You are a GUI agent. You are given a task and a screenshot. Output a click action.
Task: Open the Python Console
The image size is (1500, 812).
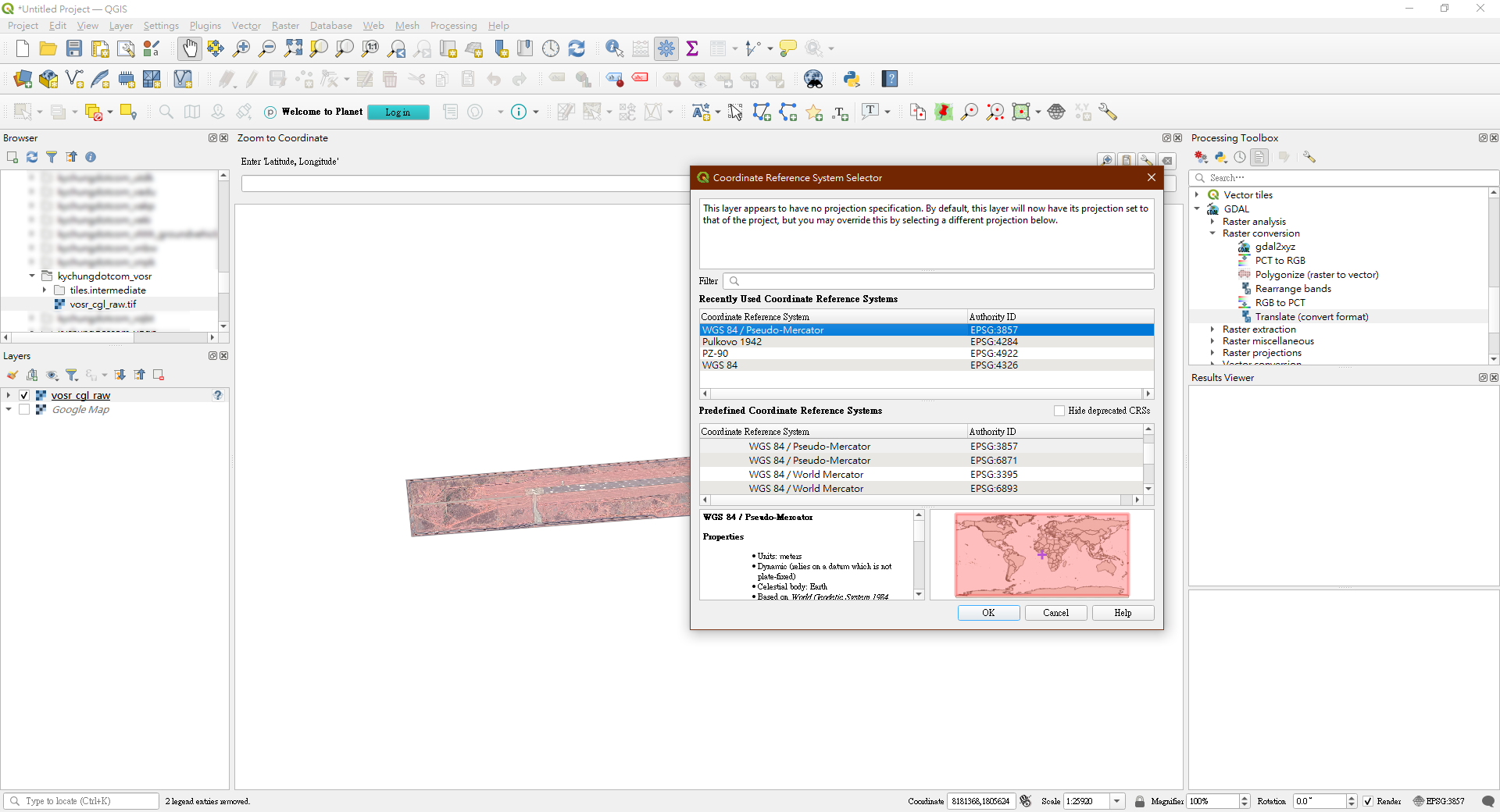[x=852, y=79]
